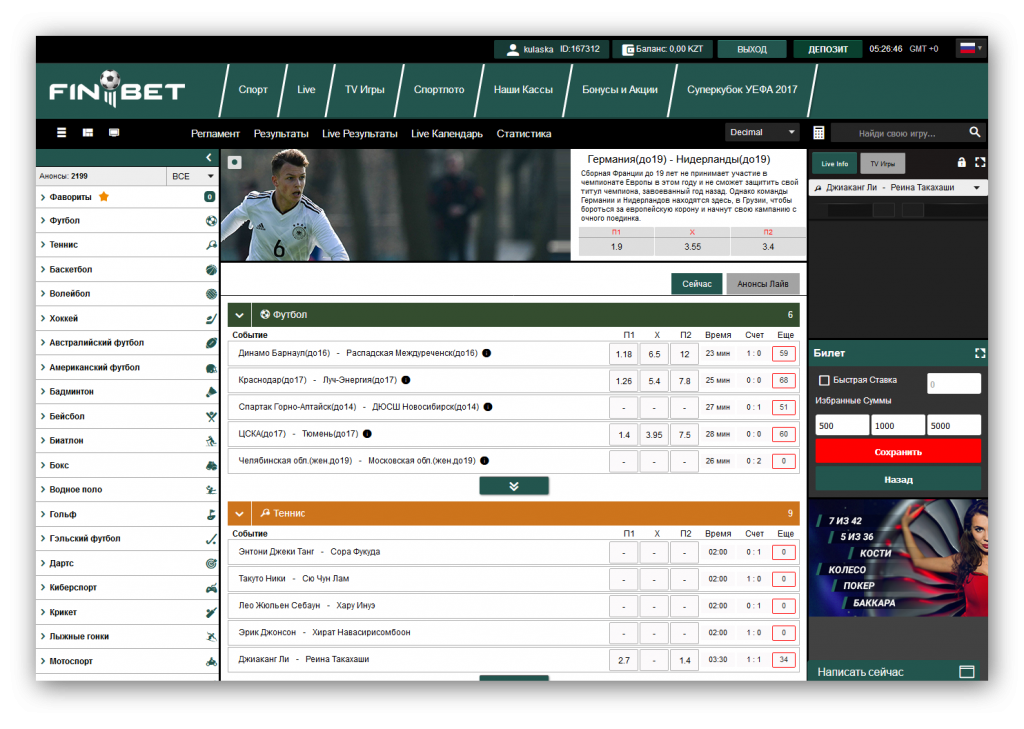Expand live info panel to fullscreen

(980, 162)
